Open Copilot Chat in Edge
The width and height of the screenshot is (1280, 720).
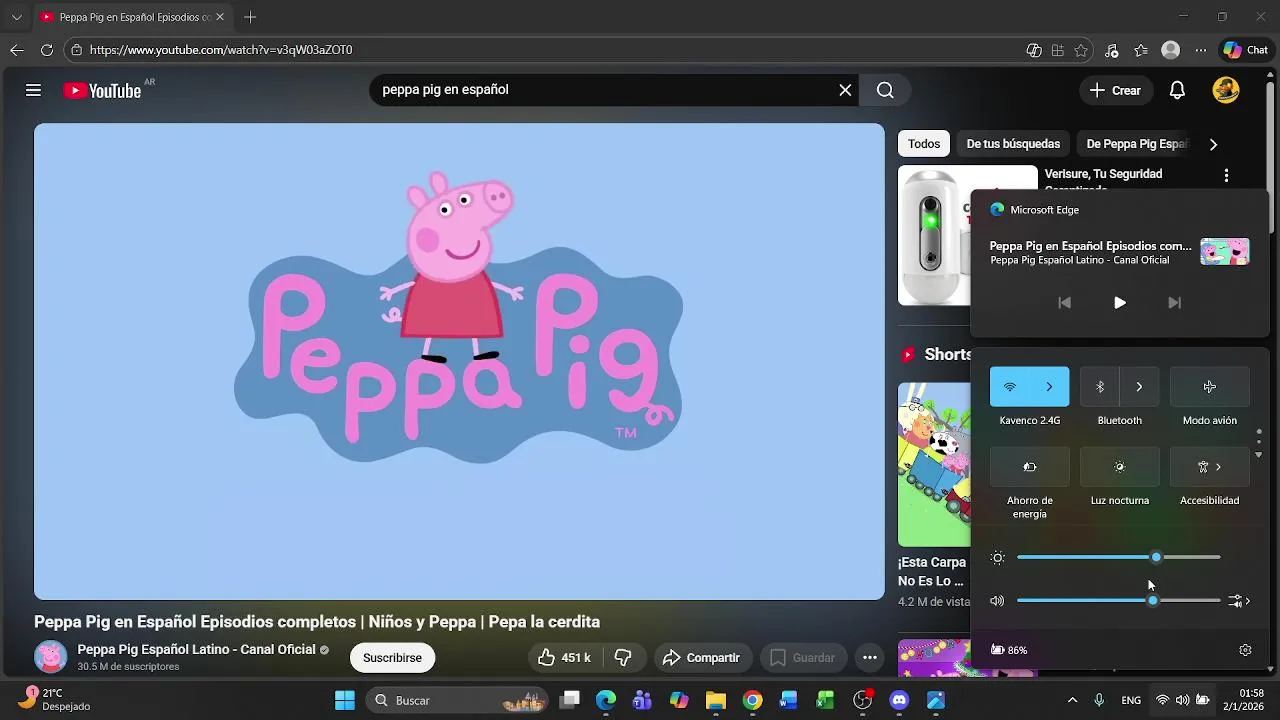point(1245,50)
